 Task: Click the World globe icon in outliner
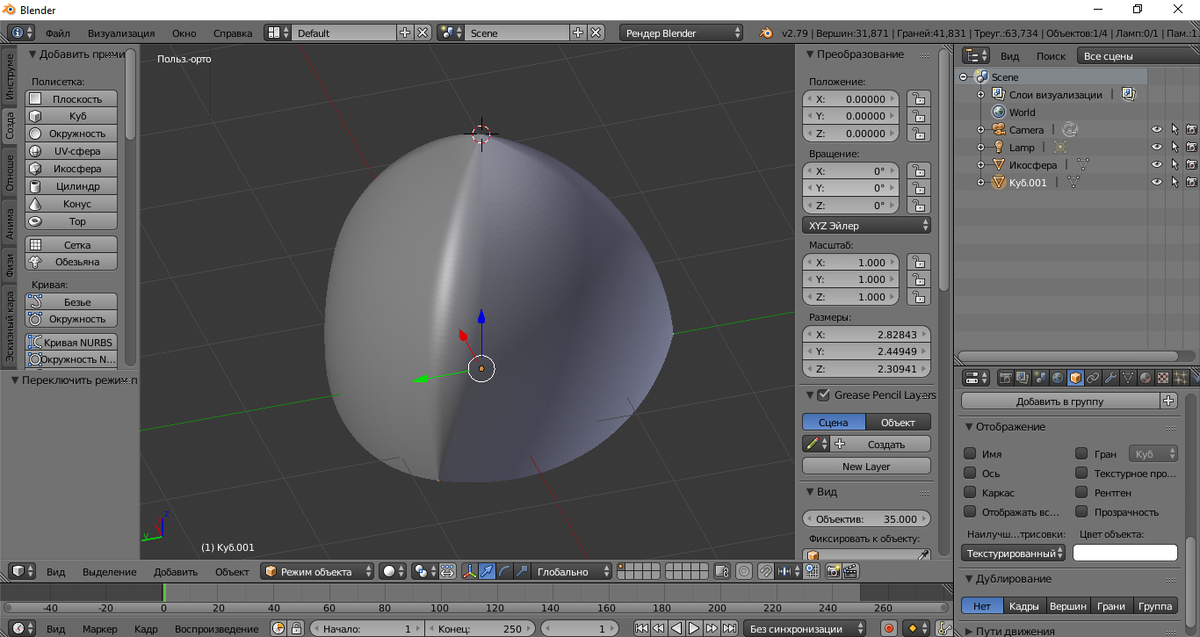coord(998,112)
